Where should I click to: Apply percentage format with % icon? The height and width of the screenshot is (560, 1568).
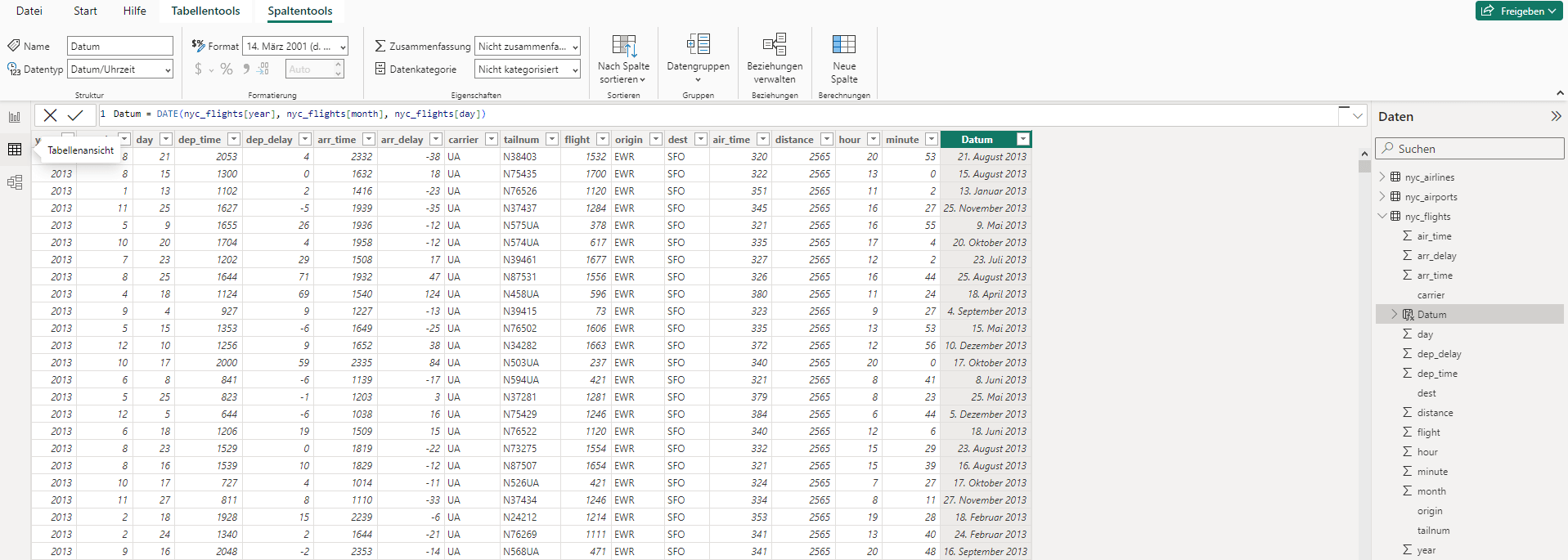(x=227, y=69)
